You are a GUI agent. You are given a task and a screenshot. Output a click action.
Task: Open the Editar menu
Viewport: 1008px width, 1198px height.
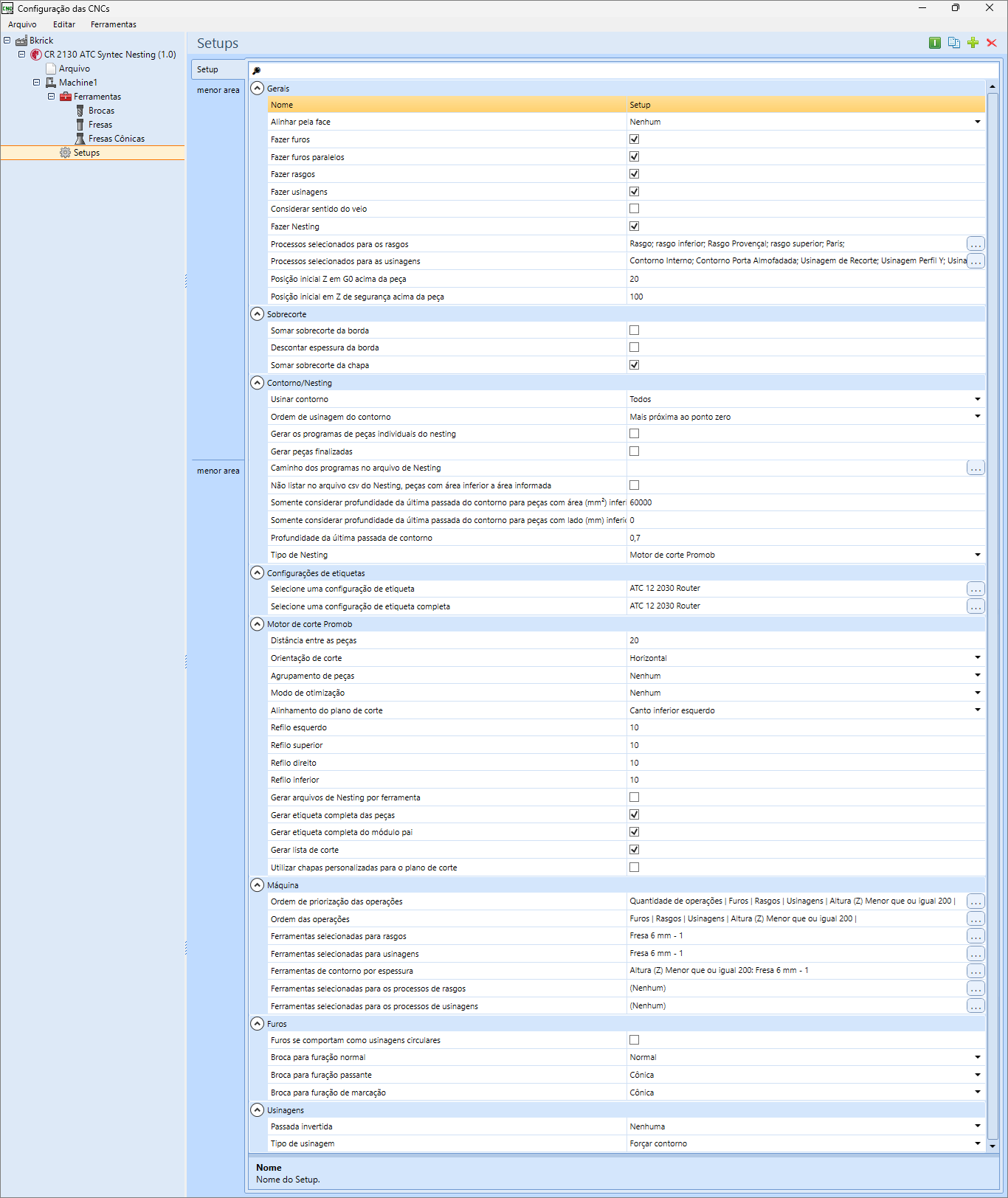[x=64, y=24]
